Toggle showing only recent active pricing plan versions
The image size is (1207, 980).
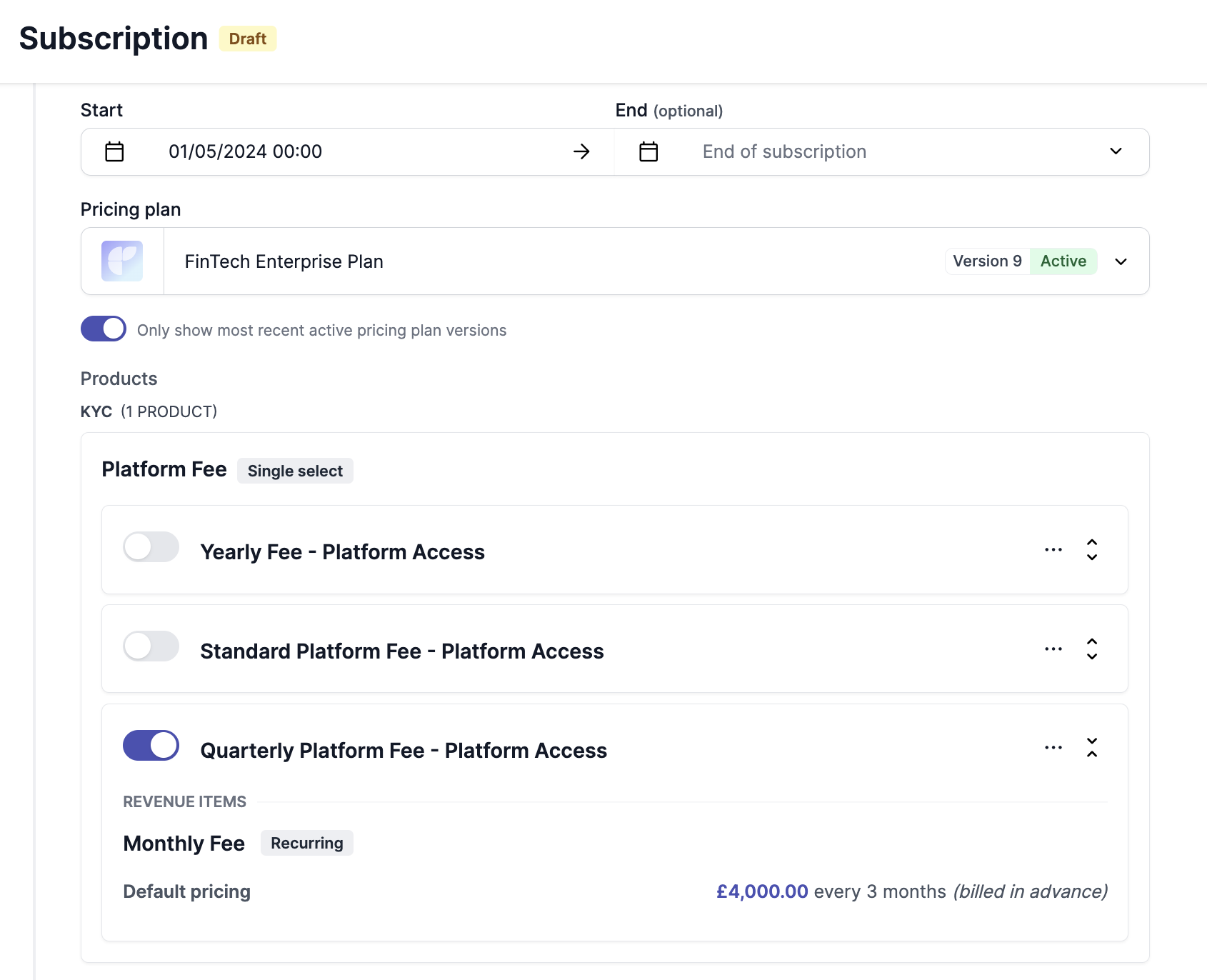[104, 329]
